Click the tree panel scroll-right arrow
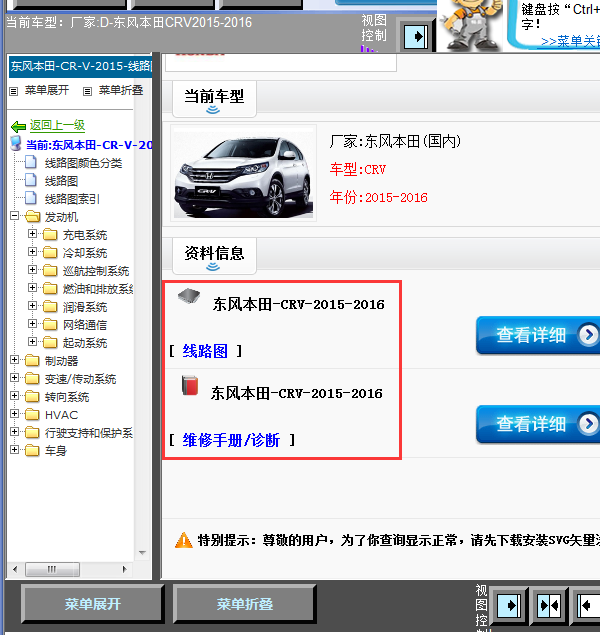The width and height of the screenshot is (600, 635). click(125, 569)
